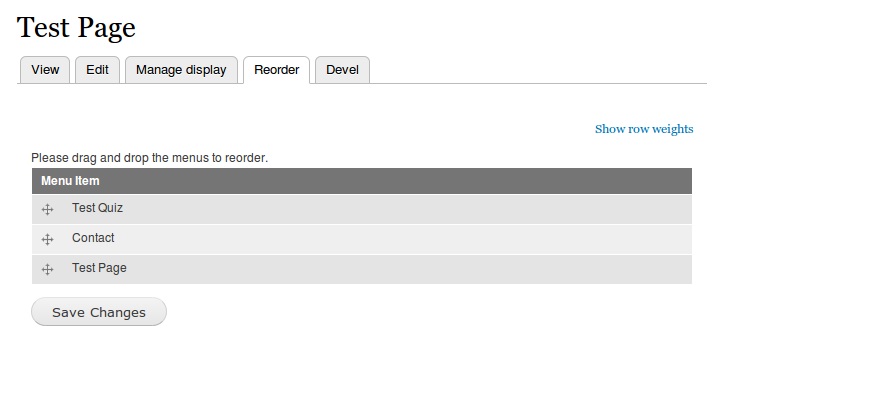Viewport: 894px width, 416px height.
Task: Click the cross-arrow handle next to Test Page row
Action: point(47,270)
